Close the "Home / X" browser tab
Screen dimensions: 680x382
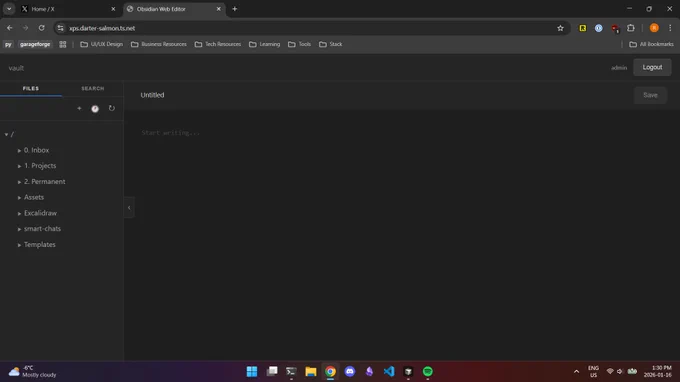113,9
